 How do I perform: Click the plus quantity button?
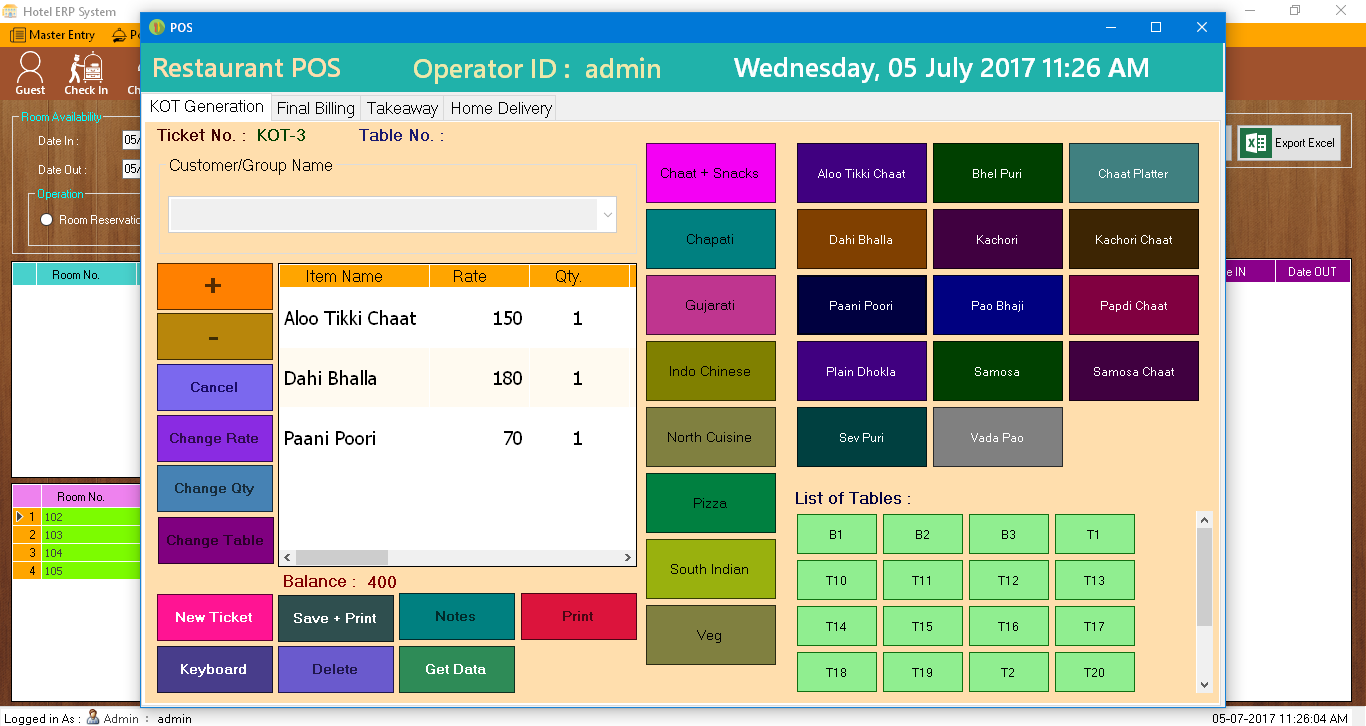click(215, 286)
